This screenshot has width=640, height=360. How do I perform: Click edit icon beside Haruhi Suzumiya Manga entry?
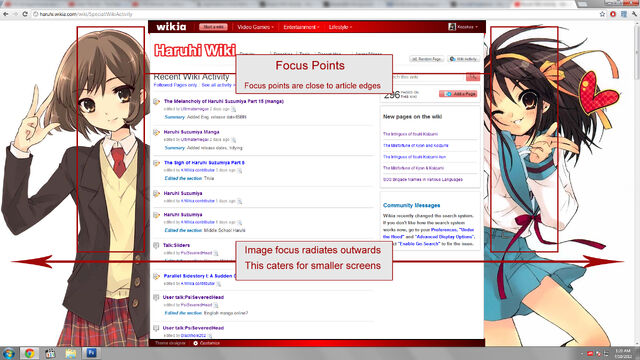coord(156,132)
